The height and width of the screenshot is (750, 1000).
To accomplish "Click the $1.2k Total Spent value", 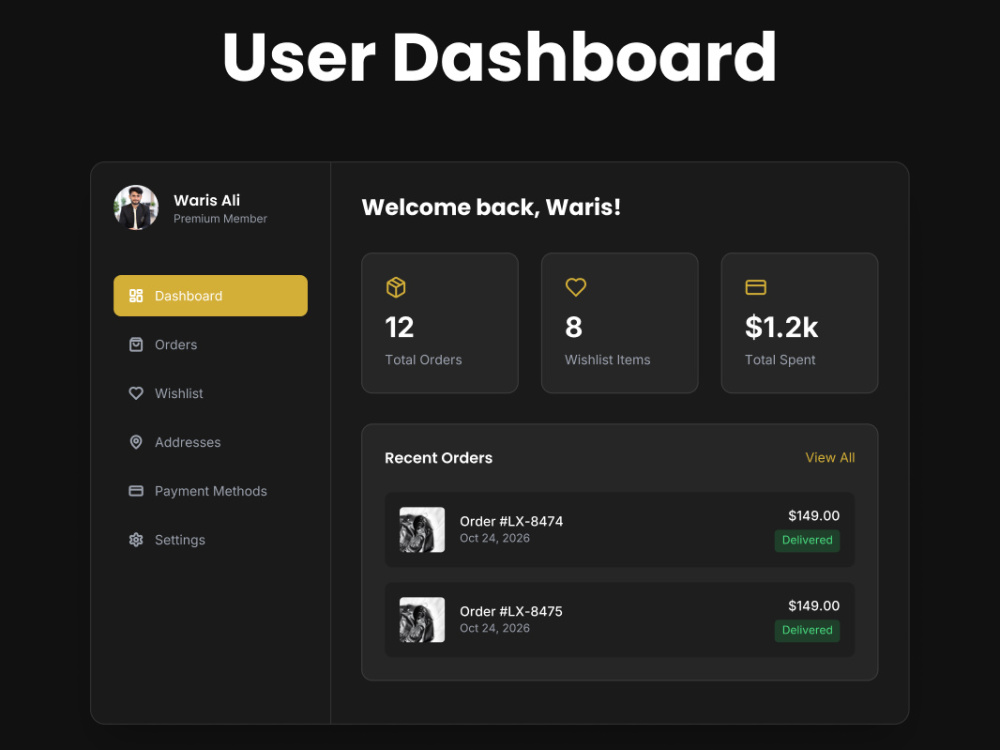I will pyautogui.click(x=781, y=327).
